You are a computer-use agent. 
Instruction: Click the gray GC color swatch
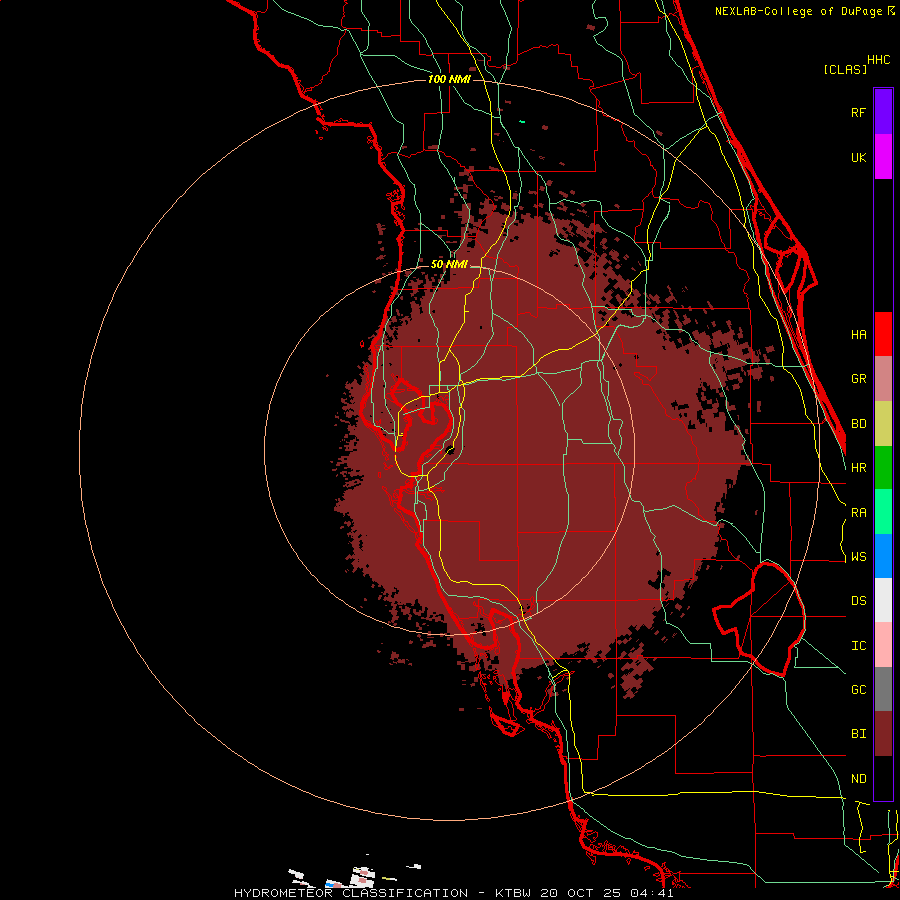coord(883,689)
